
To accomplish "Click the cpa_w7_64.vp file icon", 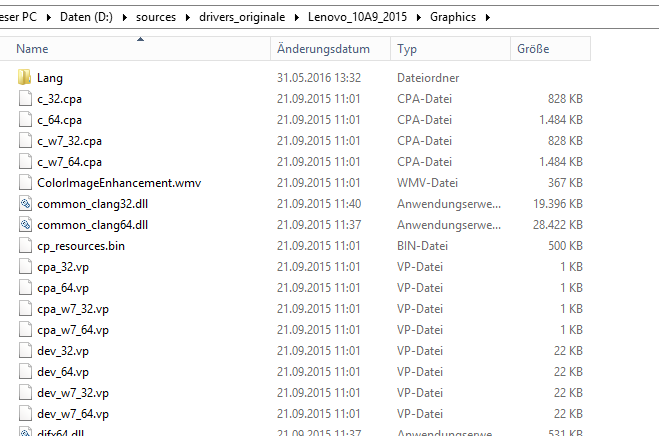I will (25, 330).
